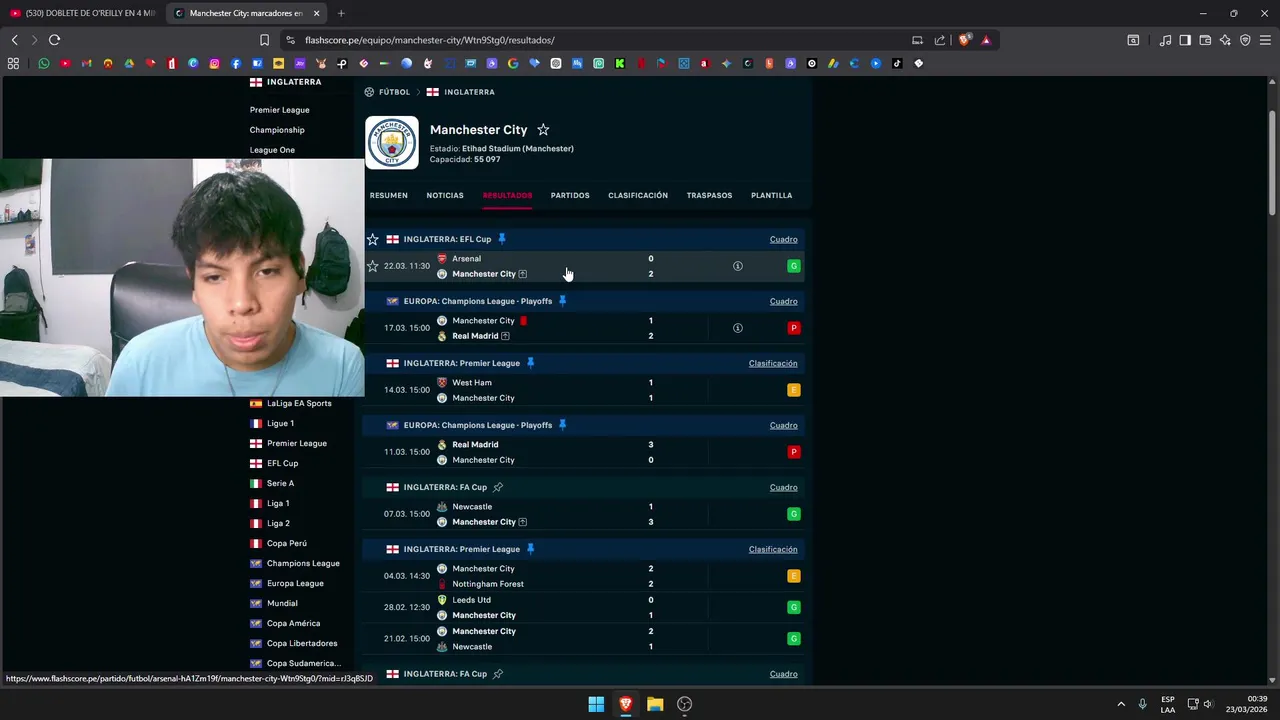The height and width of the screenshot is (720, 1280).
Task: Click green G badge for 21.02 Newcastle match
Action: point(794,638)
